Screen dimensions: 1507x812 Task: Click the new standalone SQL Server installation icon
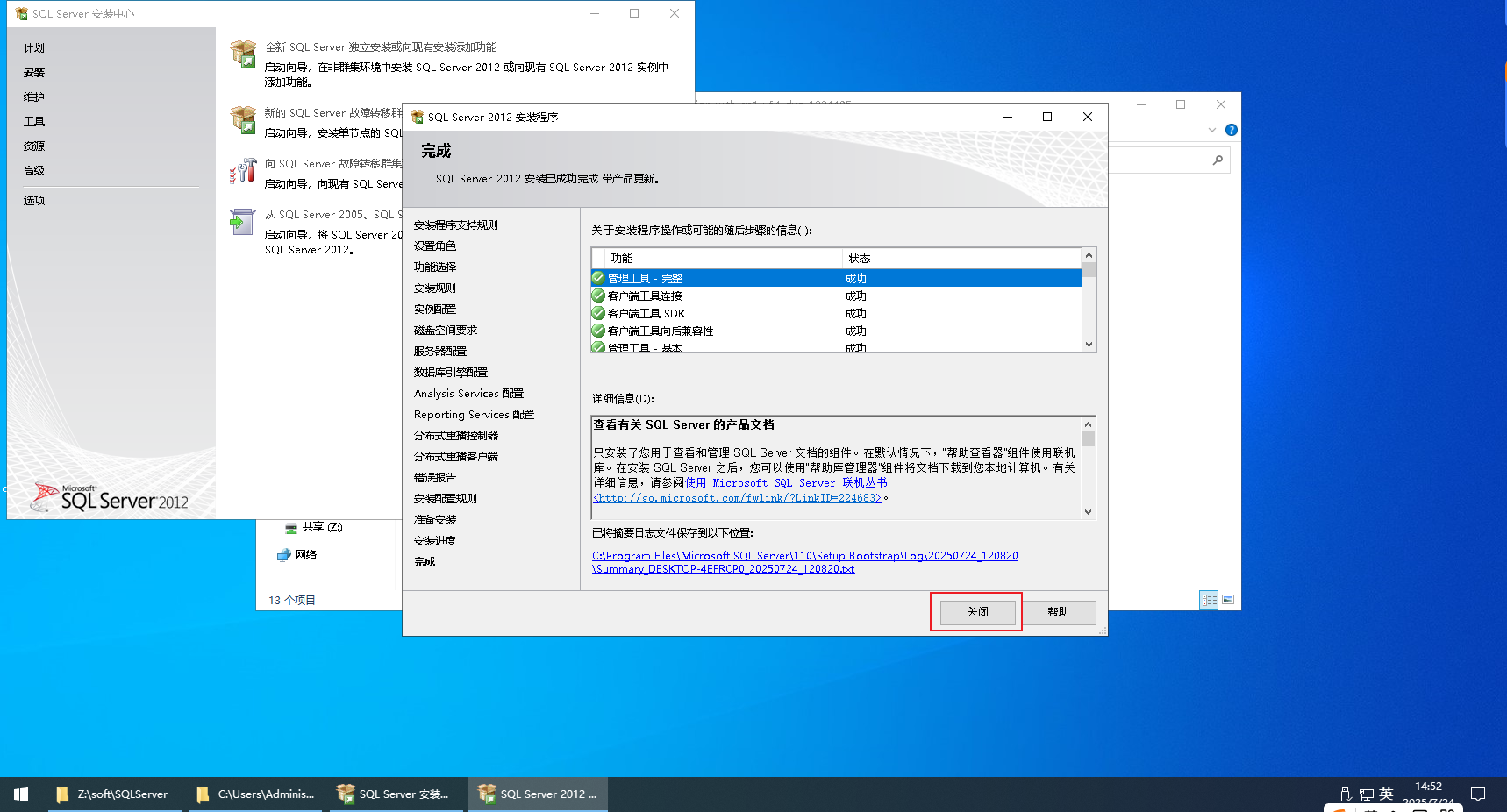pos(243,53)
